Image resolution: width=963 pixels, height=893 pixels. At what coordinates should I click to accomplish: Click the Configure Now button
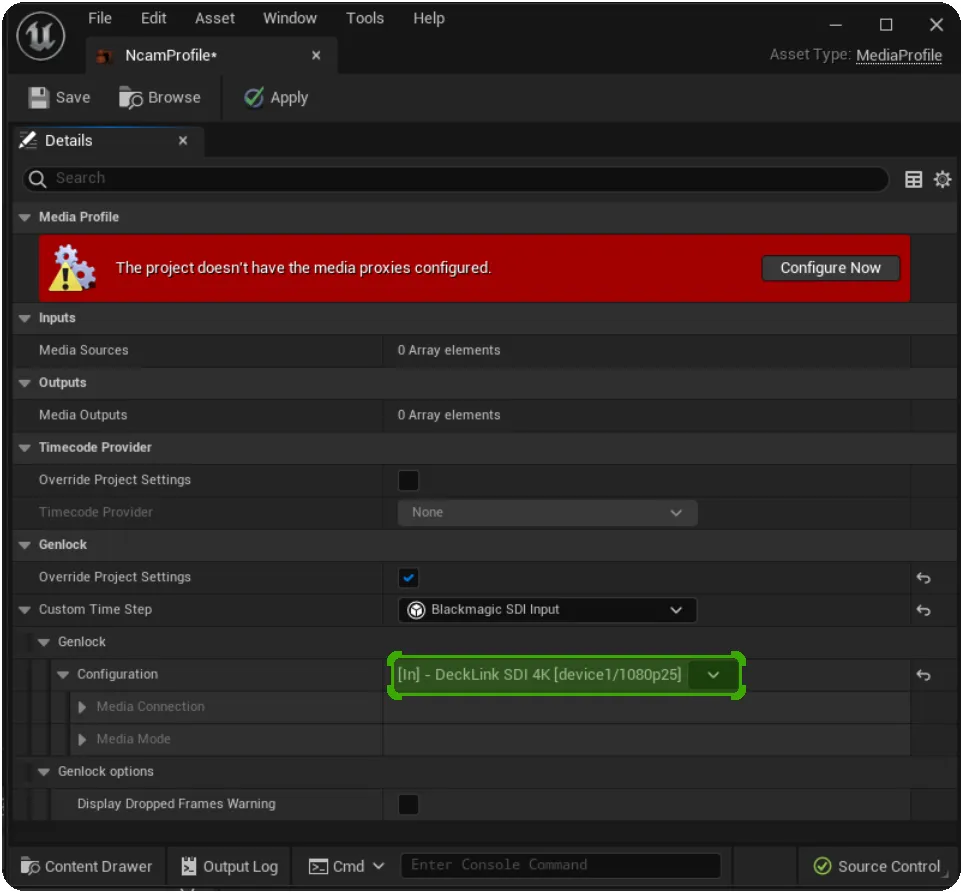coord(830,268)
